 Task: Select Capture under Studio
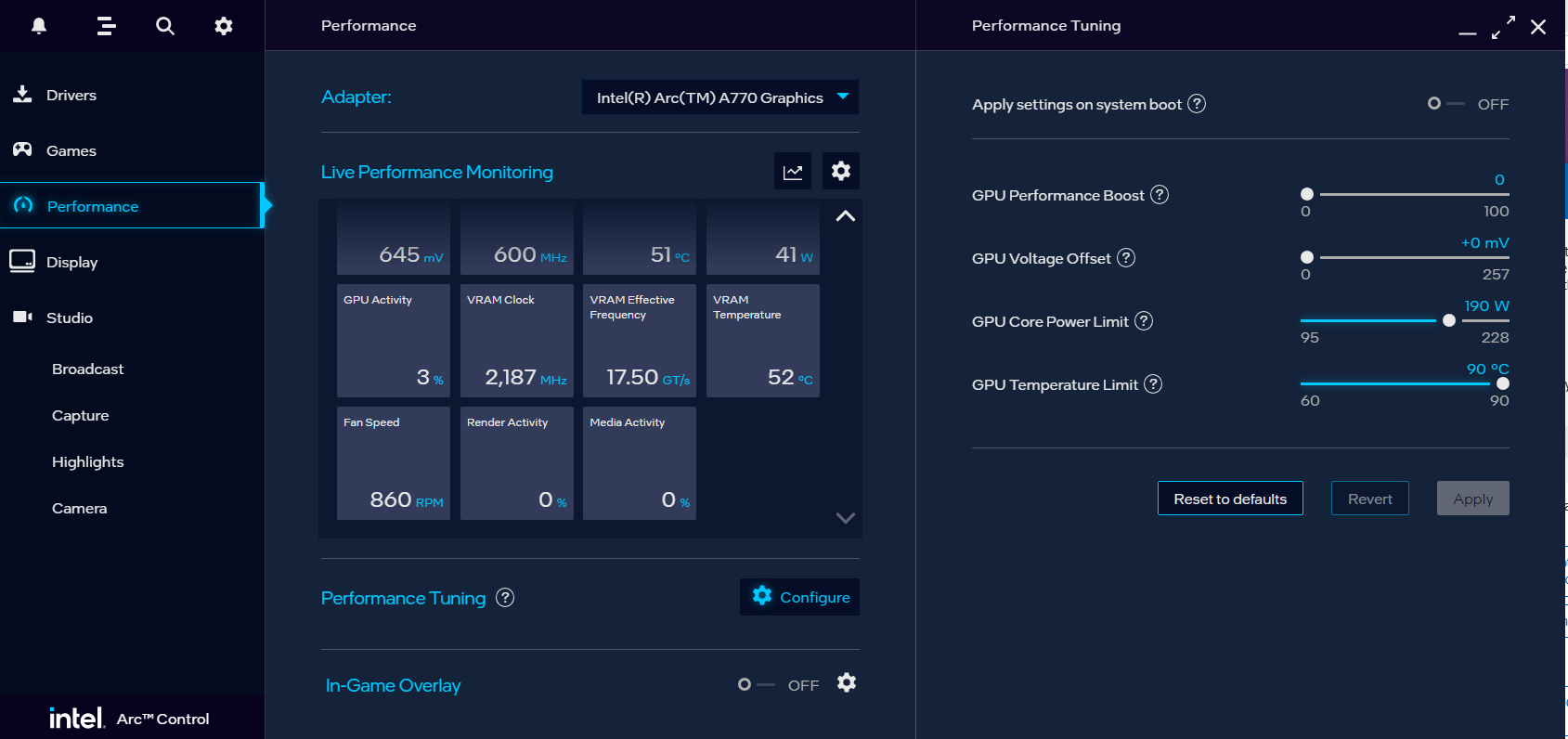coord(81,415)
